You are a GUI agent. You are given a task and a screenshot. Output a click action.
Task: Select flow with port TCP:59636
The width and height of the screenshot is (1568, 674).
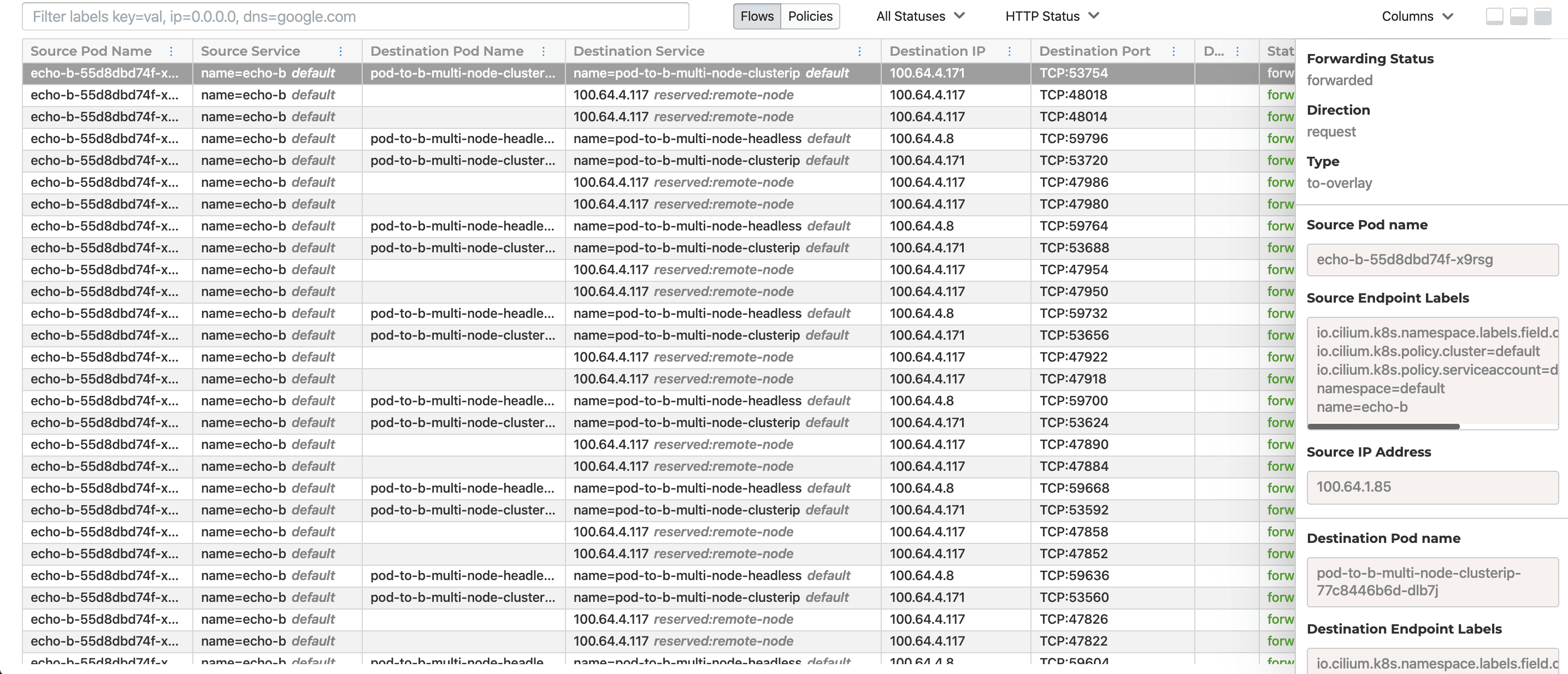(658, 577)
